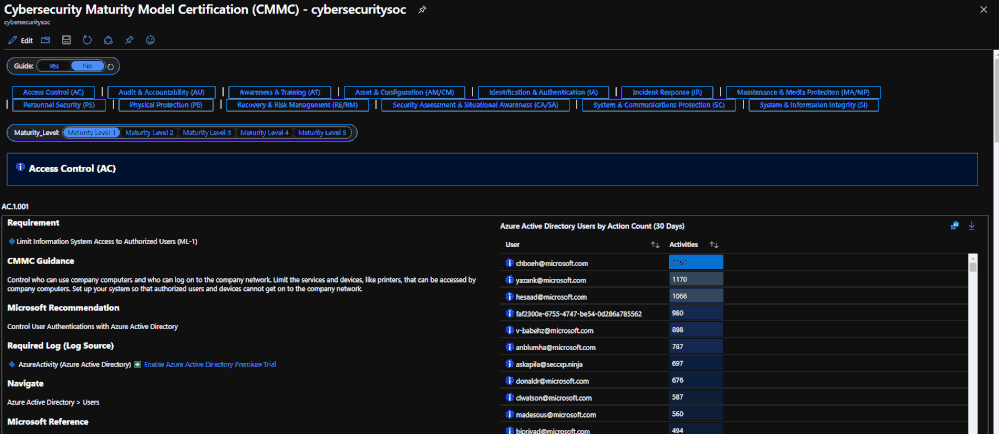This screenshot has height=434, width=999.
Task: Click the 1066 activities bar cell
Action: [696, 296]
